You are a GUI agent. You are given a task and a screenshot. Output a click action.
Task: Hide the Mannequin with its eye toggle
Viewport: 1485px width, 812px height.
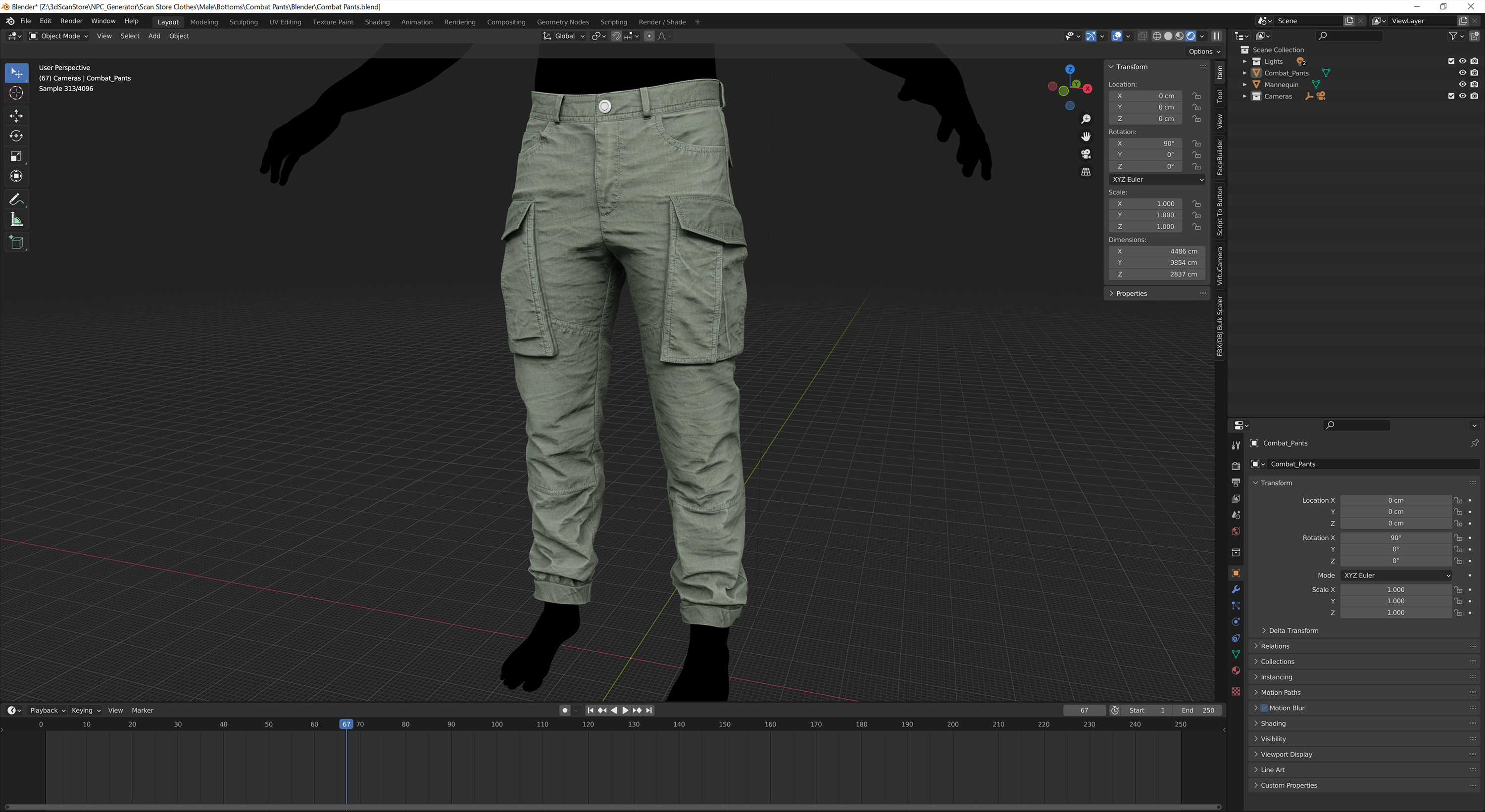[x=1463, y=84]
